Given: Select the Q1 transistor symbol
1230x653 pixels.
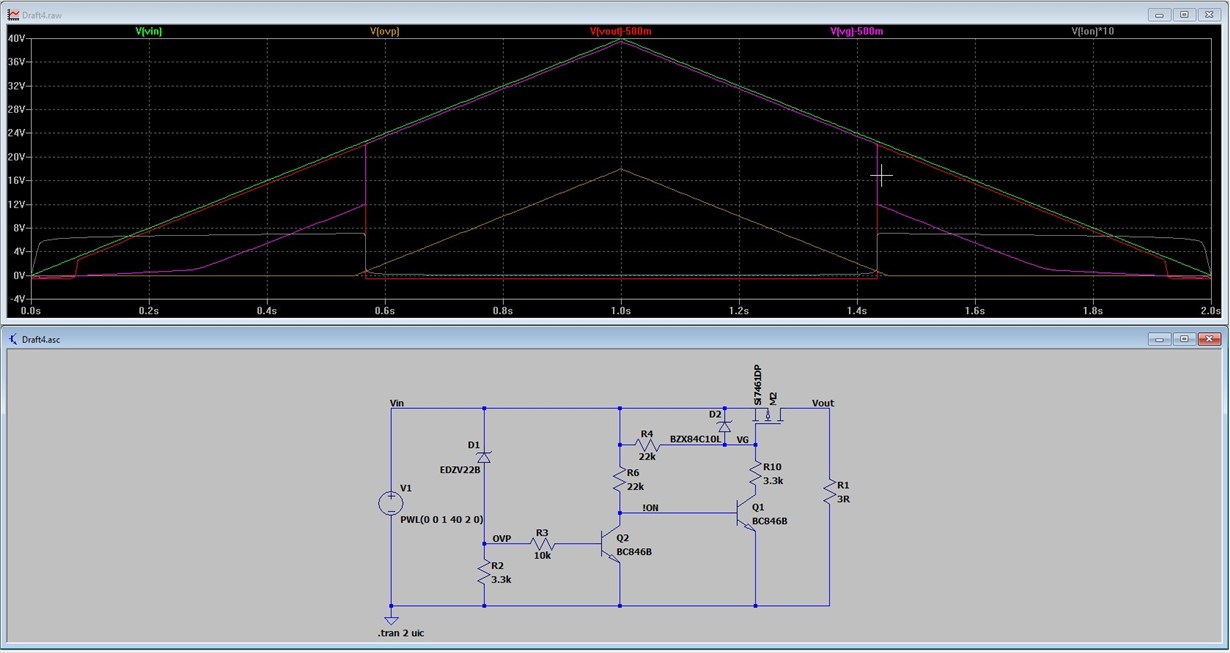Looking at the screenshot, I should tap(746, 513).
